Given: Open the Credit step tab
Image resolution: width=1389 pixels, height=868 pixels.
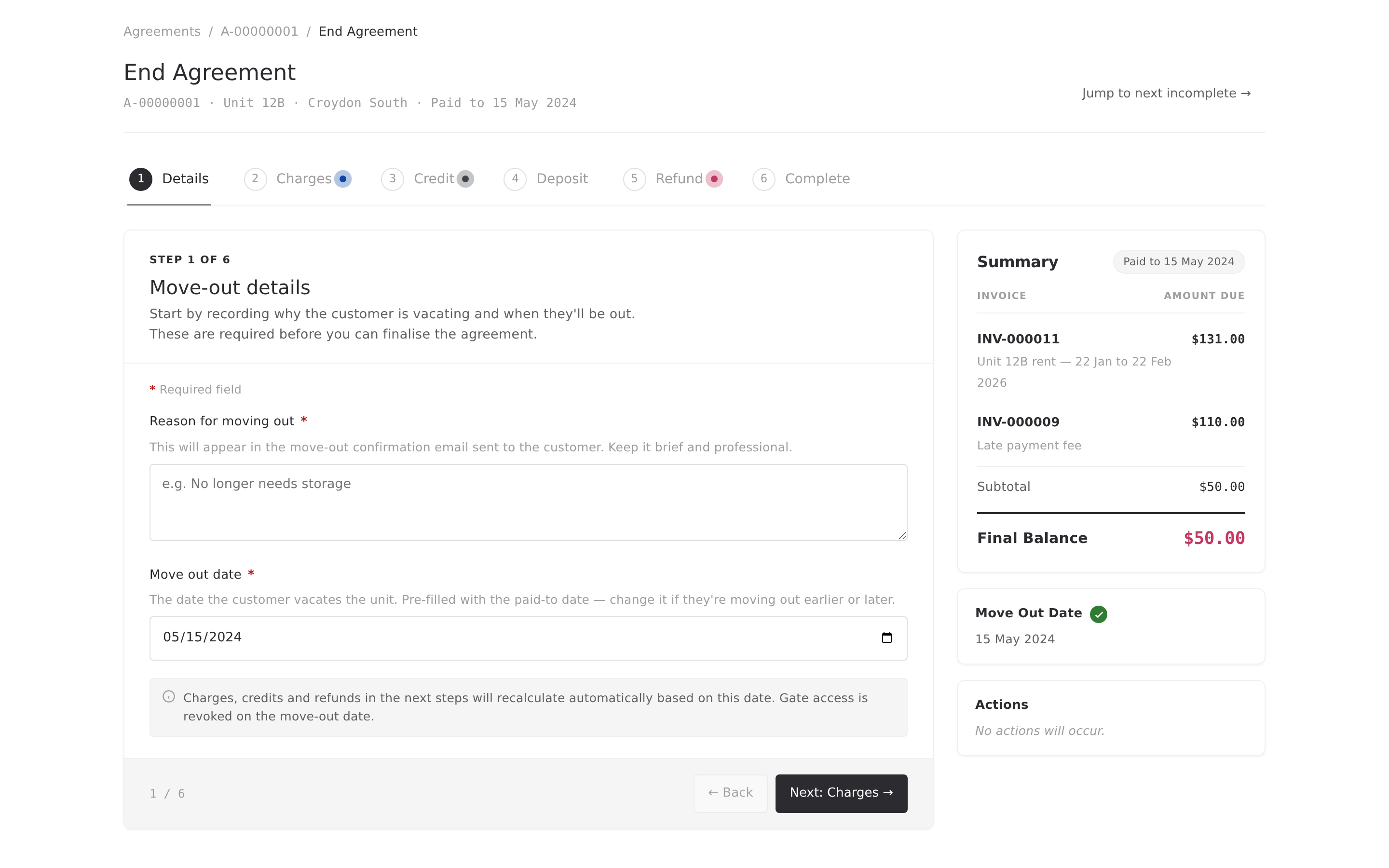Looking at the screenshot, I should point(428,179).
